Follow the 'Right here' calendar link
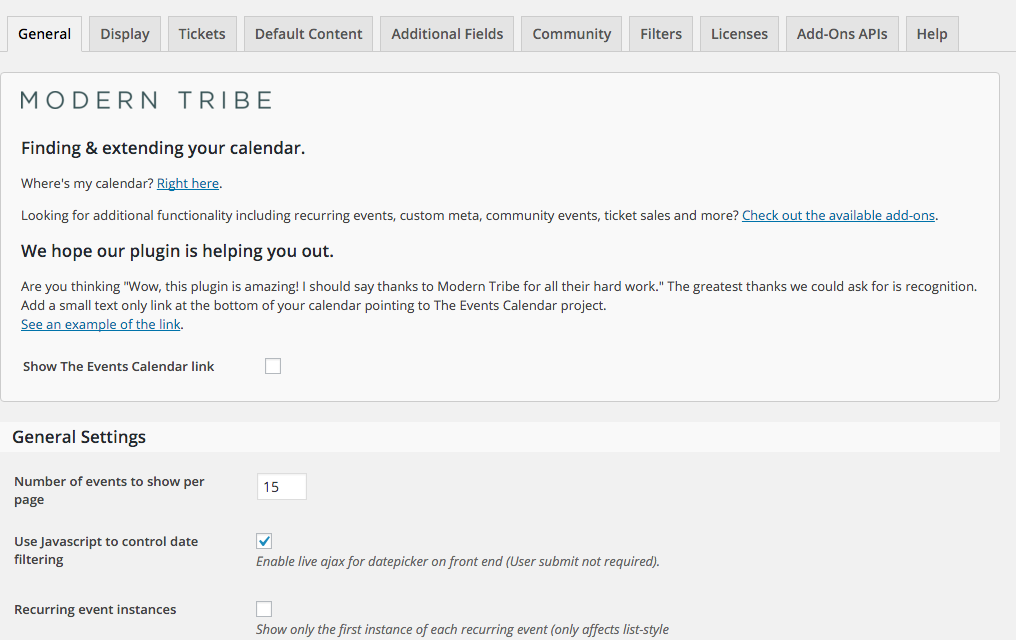Screen dimensions: 1016x640 188,183
